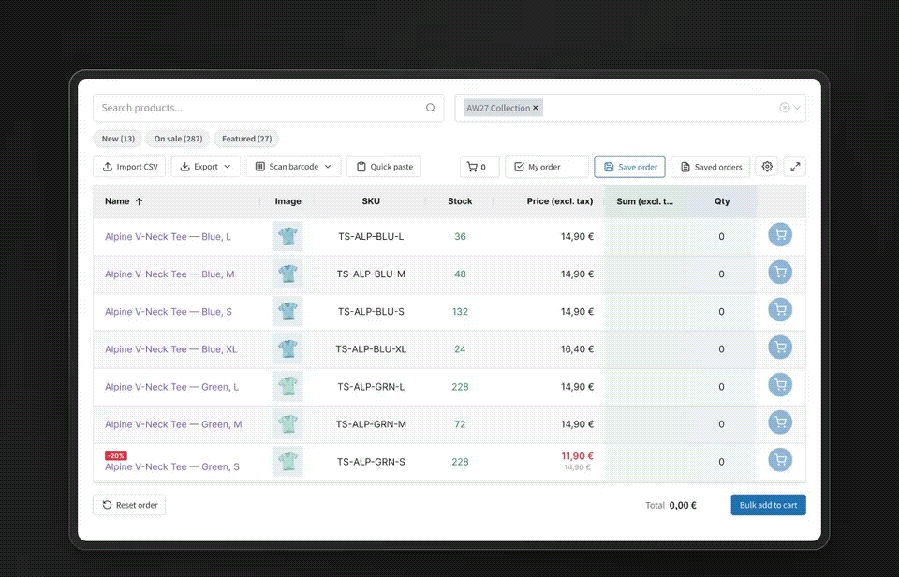Screen dimensions: 899x577
Task: Click Sum (excl. tax) column header
Action: tap(644, 201)
